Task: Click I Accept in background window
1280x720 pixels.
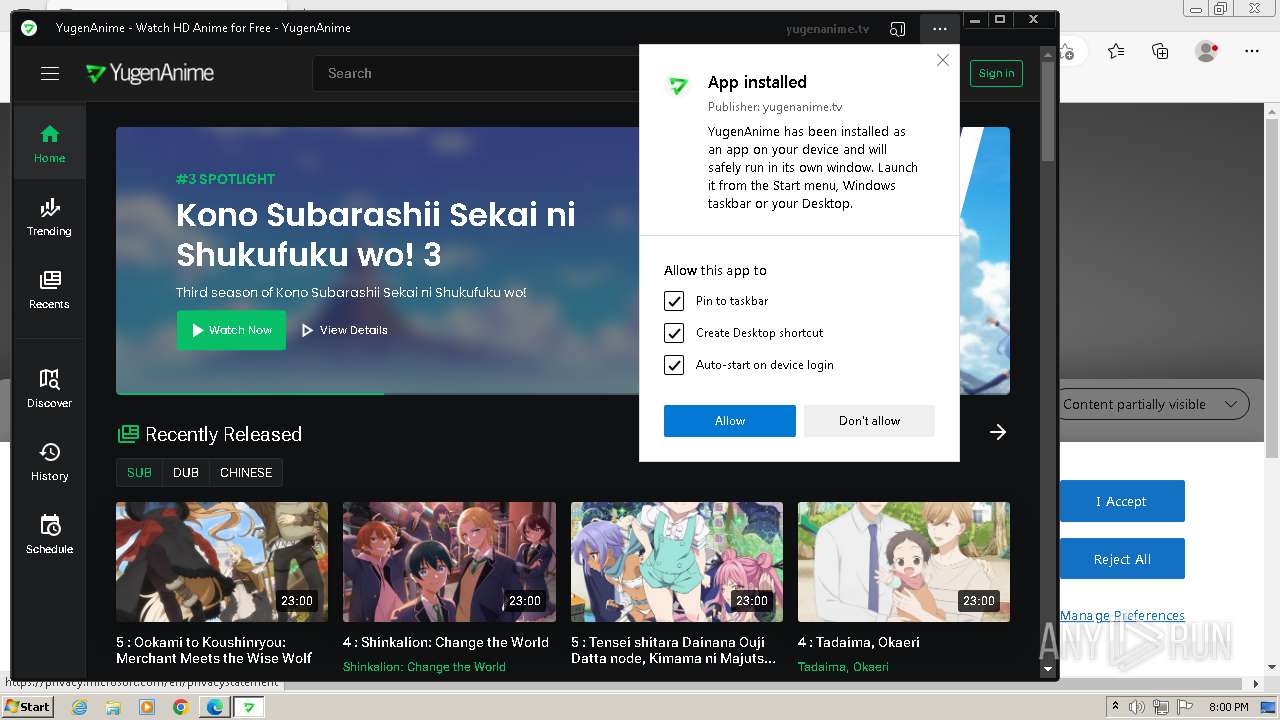Action: (1122, 501)
